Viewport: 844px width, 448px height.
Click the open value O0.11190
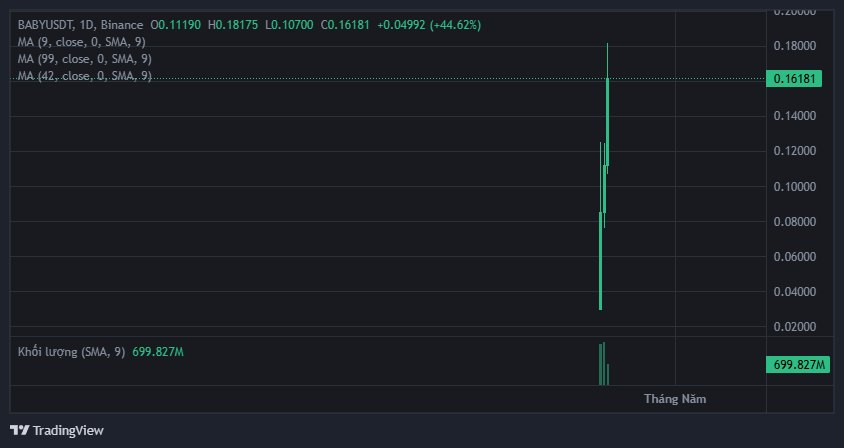coord(175,25)
